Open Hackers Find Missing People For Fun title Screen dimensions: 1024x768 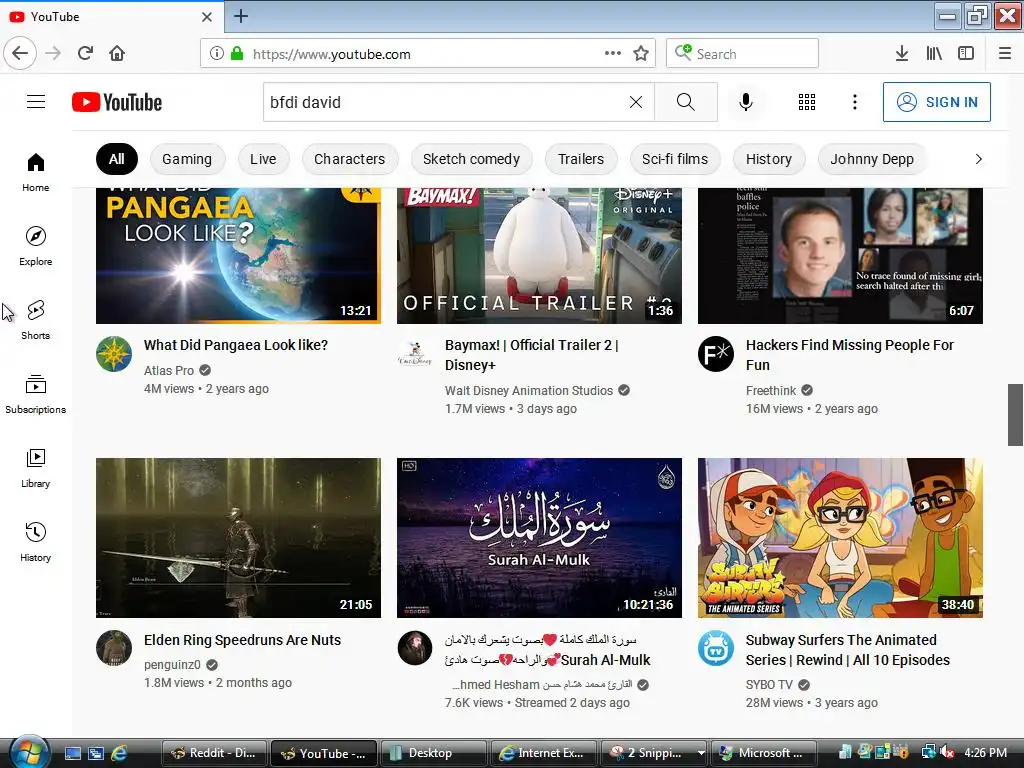tap(850, 355)
